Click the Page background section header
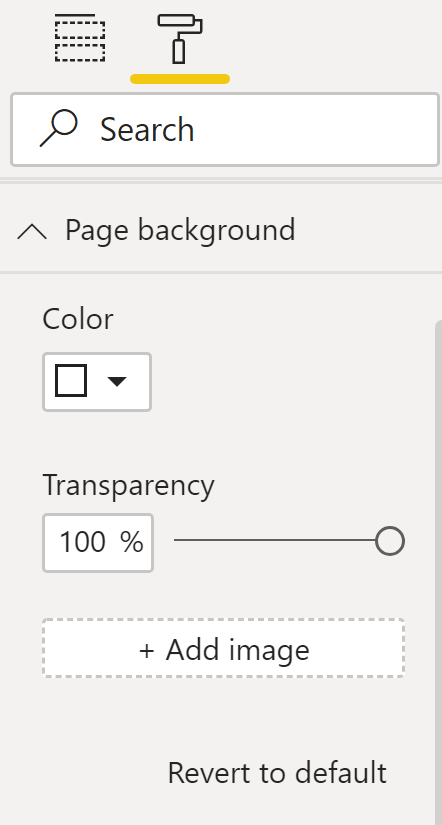The image size is (442, 825). point(221,230)
